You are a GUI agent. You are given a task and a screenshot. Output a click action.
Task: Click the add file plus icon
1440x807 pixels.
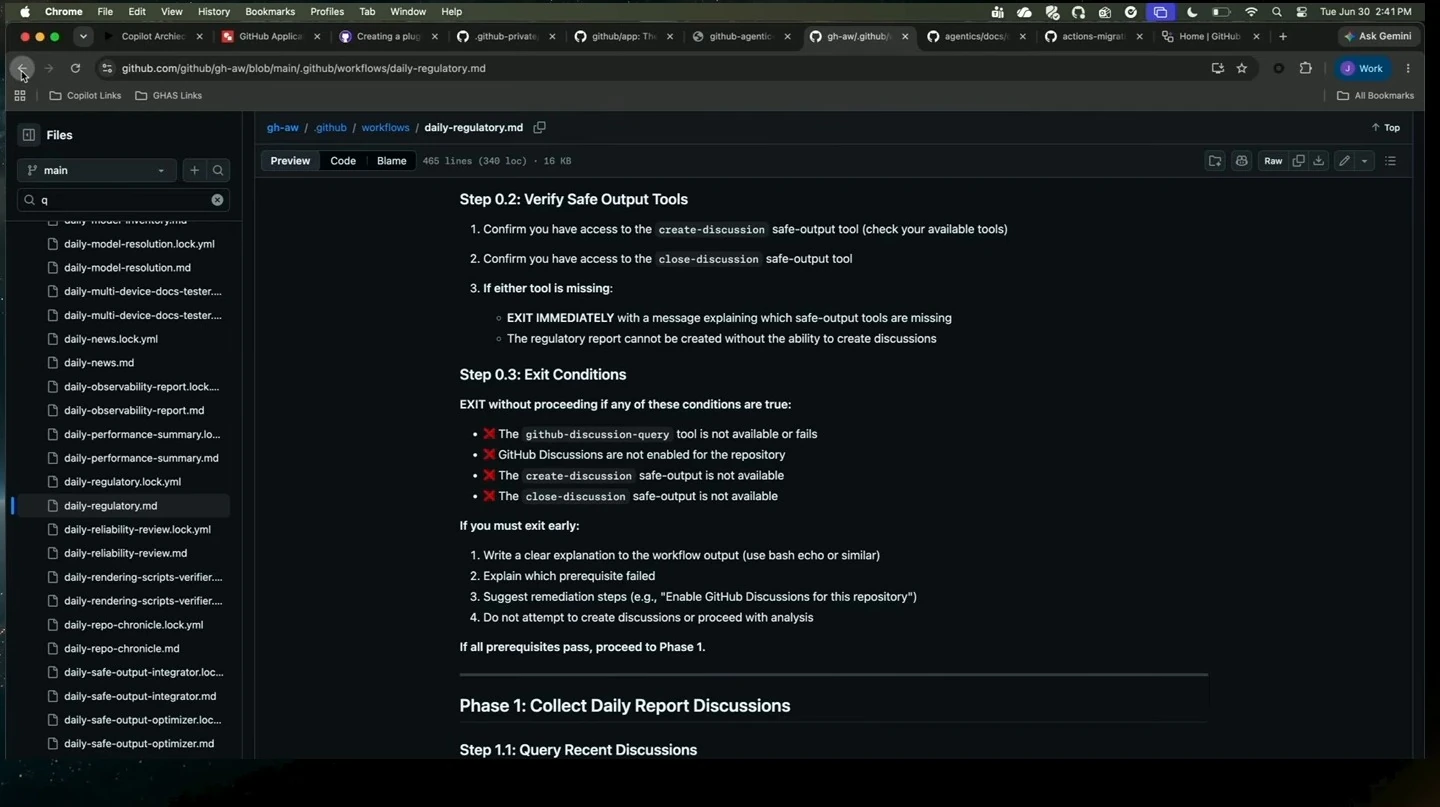point(194,170)
